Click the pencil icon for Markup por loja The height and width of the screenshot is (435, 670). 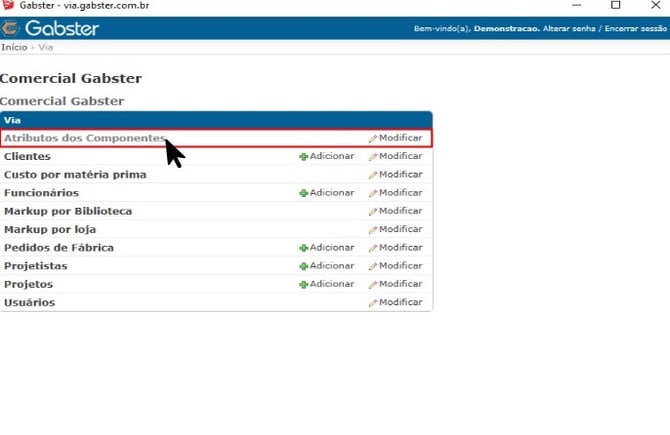pos(373,230)
